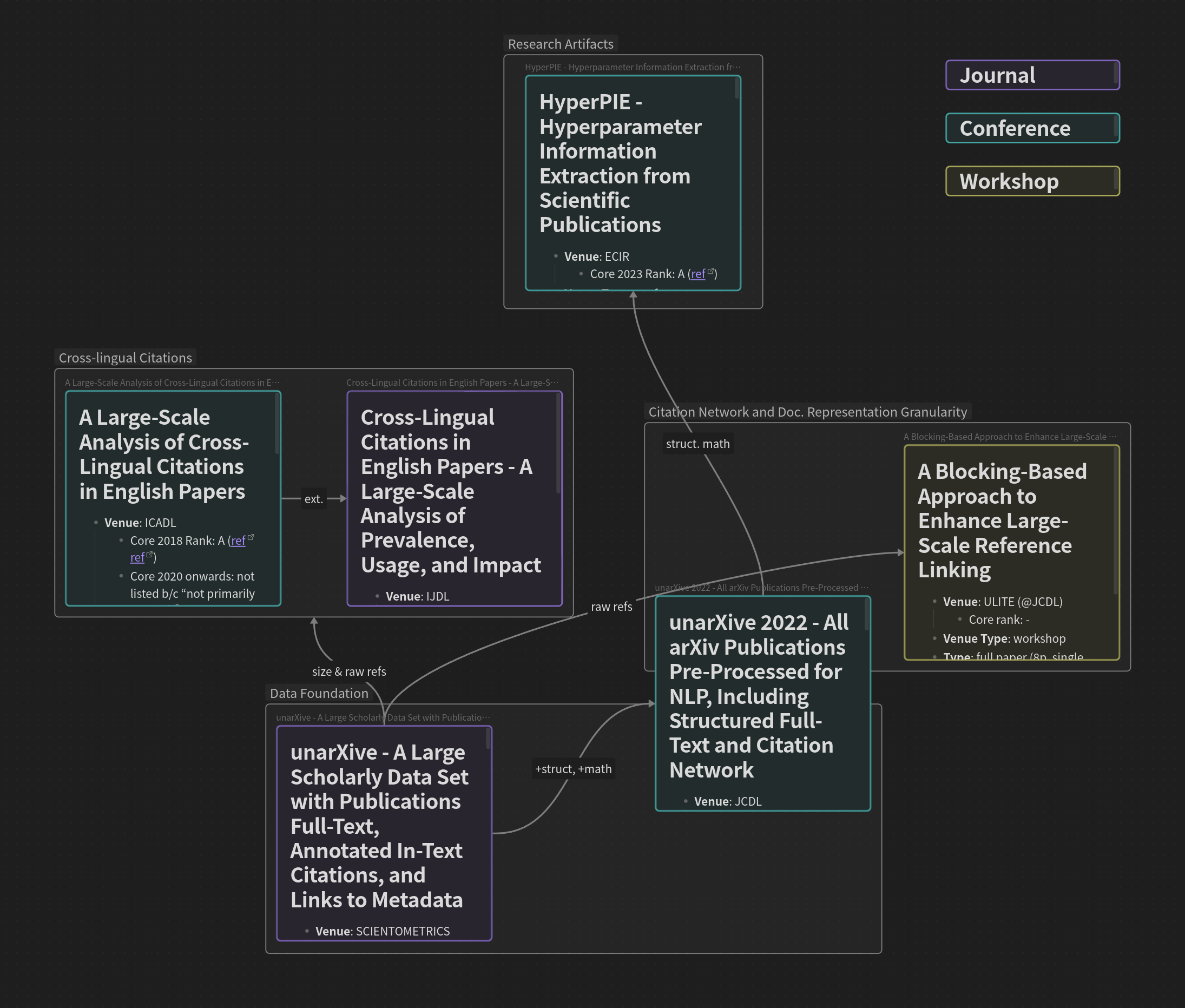Click second ref link in ICADL card
Image resolution: width=1185 pixels, height=1008 pixels.
[x=137, y=558]
